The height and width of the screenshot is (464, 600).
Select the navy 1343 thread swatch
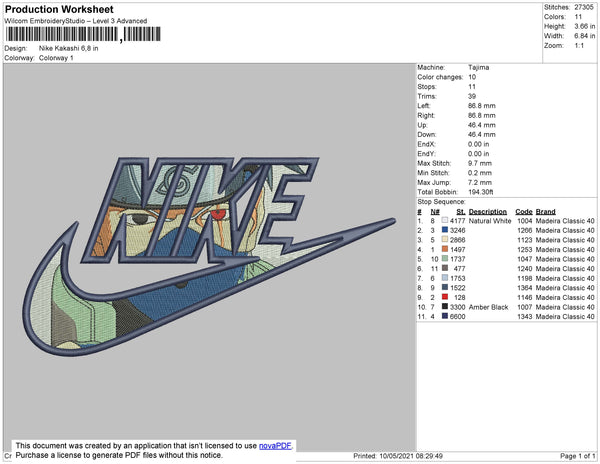point(445,316)
